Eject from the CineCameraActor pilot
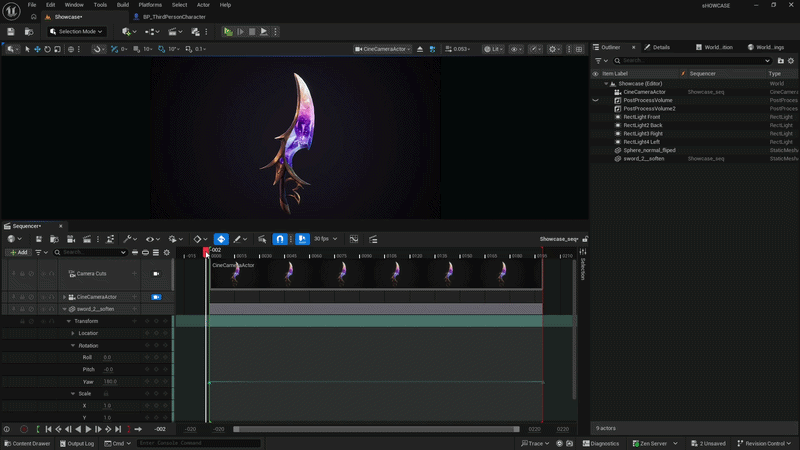 point(420,49)
